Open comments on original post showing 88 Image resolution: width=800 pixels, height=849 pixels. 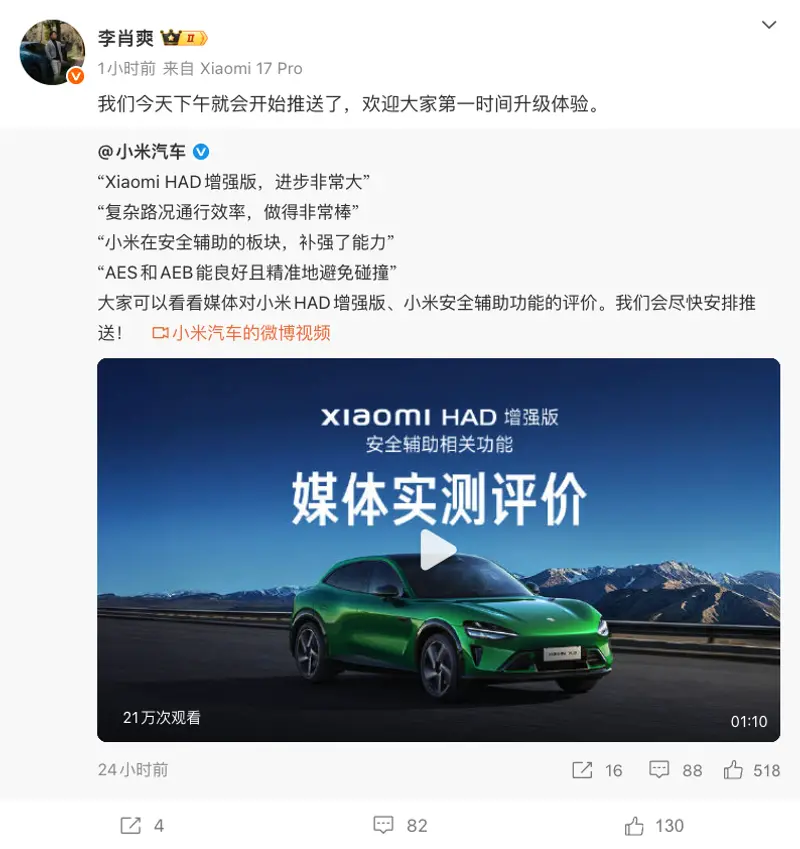[x=676, y=770]
